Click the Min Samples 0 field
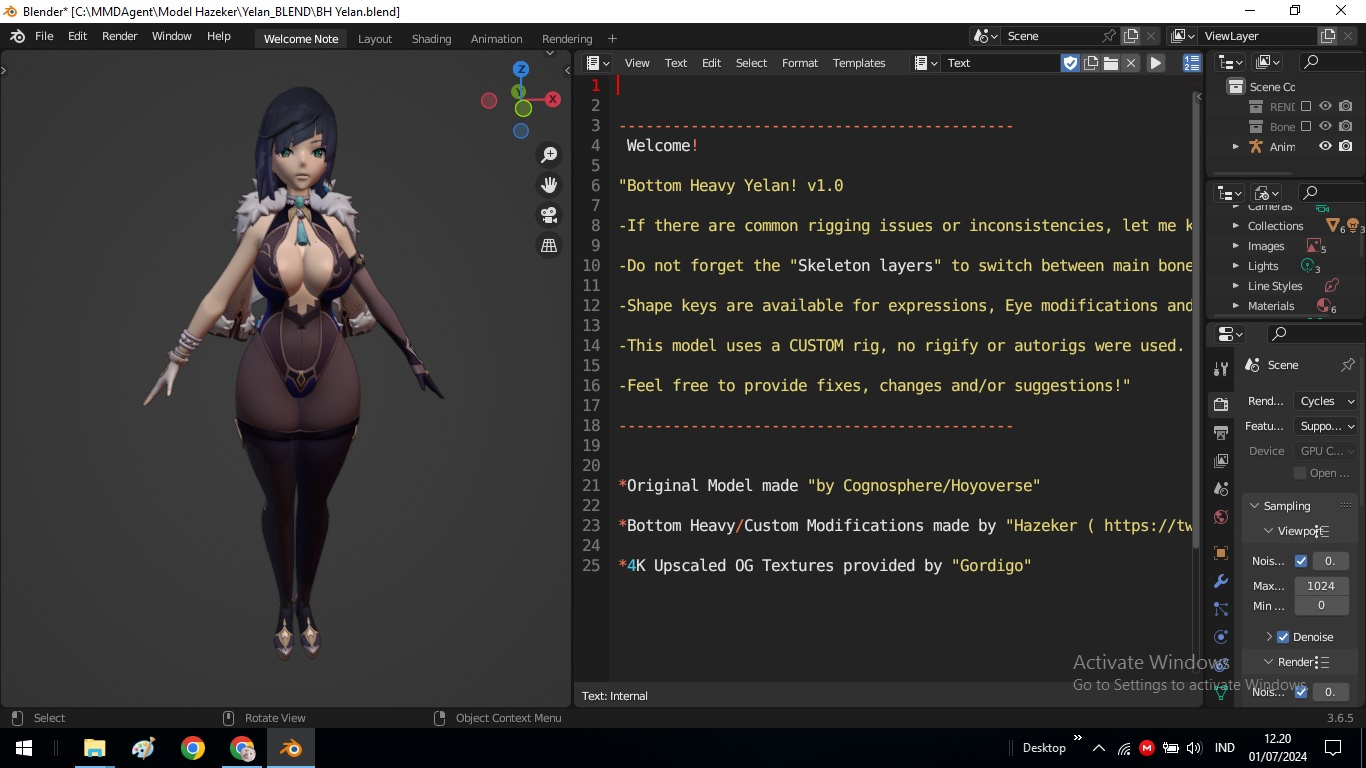Screen dimensions: 1366x768 point(1321,606)
